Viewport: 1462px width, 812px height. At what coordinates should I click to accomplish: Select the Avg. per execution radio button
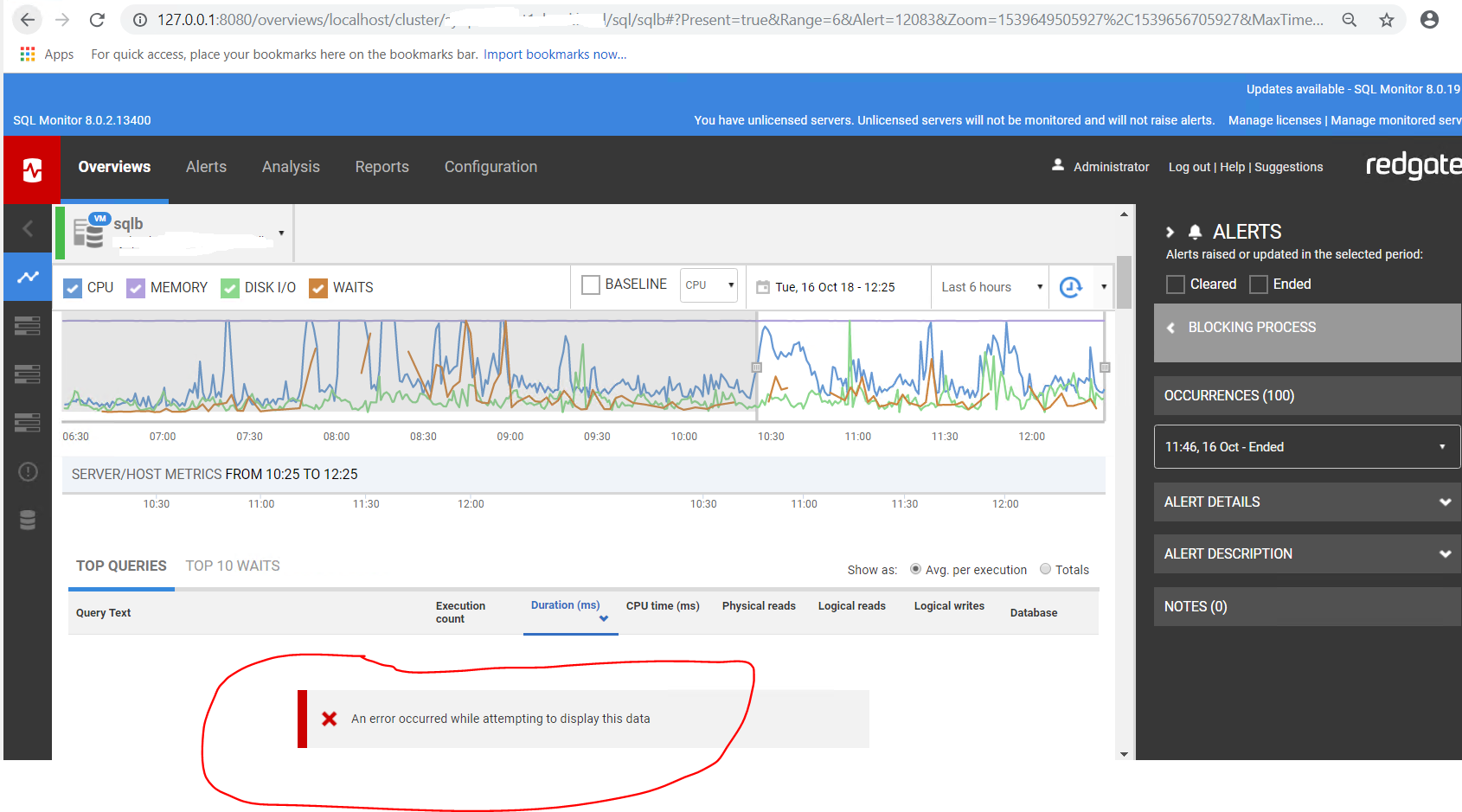tap(915, 569)
